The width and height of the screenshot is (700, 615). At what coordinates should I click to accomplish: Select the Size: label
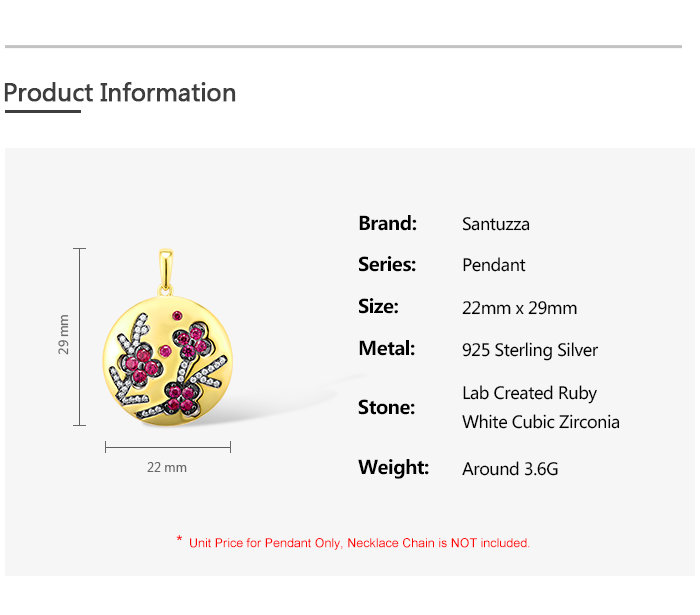pyautogui.click(x=378, y=307)
